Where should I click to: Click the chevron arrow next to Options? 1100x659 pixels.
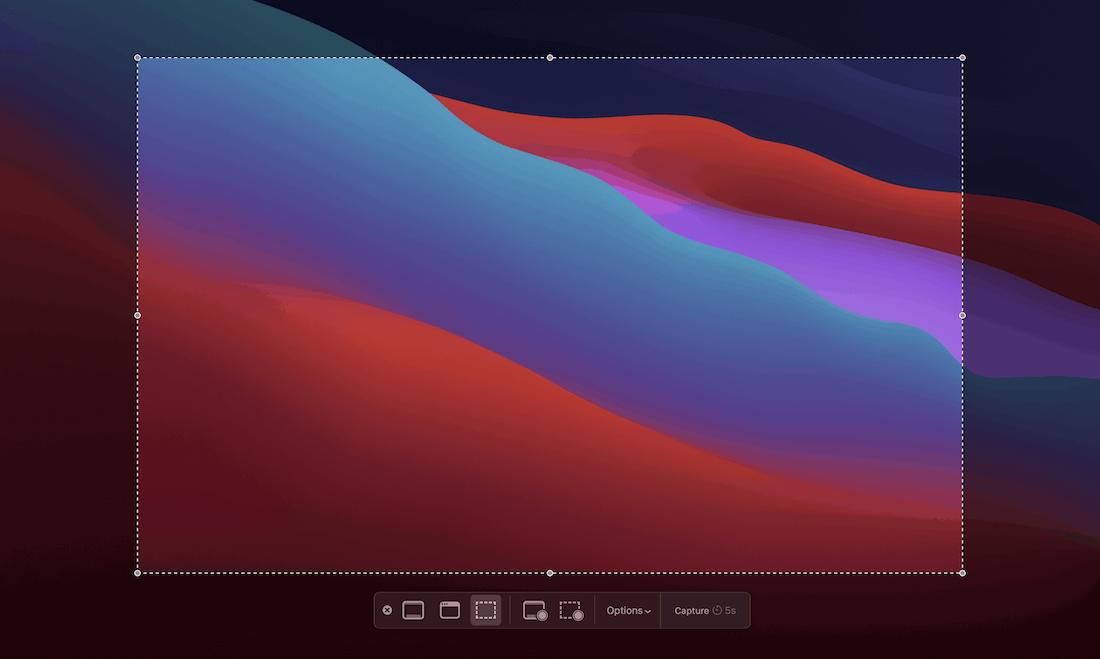point(648,611)
